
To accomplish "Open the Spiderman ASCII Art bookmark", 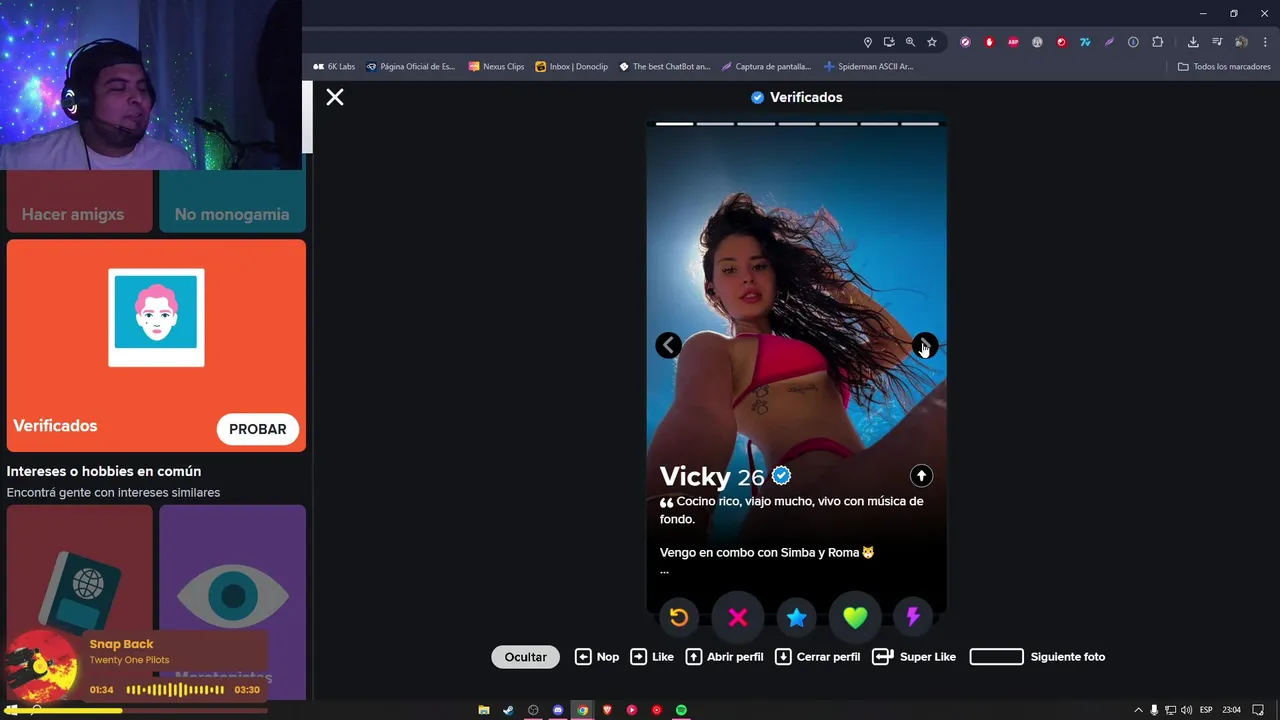I will pyautogui.click(x=869, y=67).
